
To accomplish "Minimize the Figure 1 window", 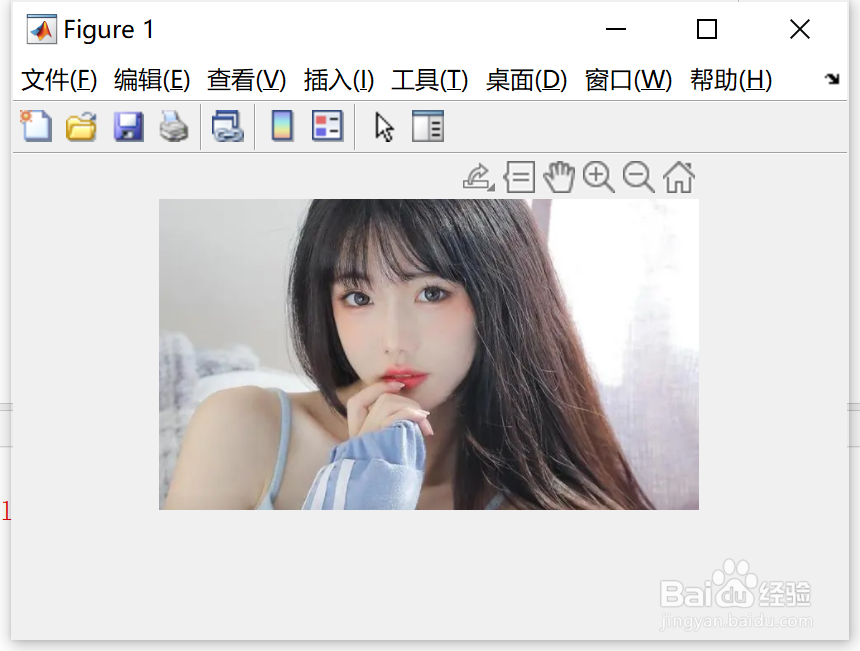I will coord(615,29).
